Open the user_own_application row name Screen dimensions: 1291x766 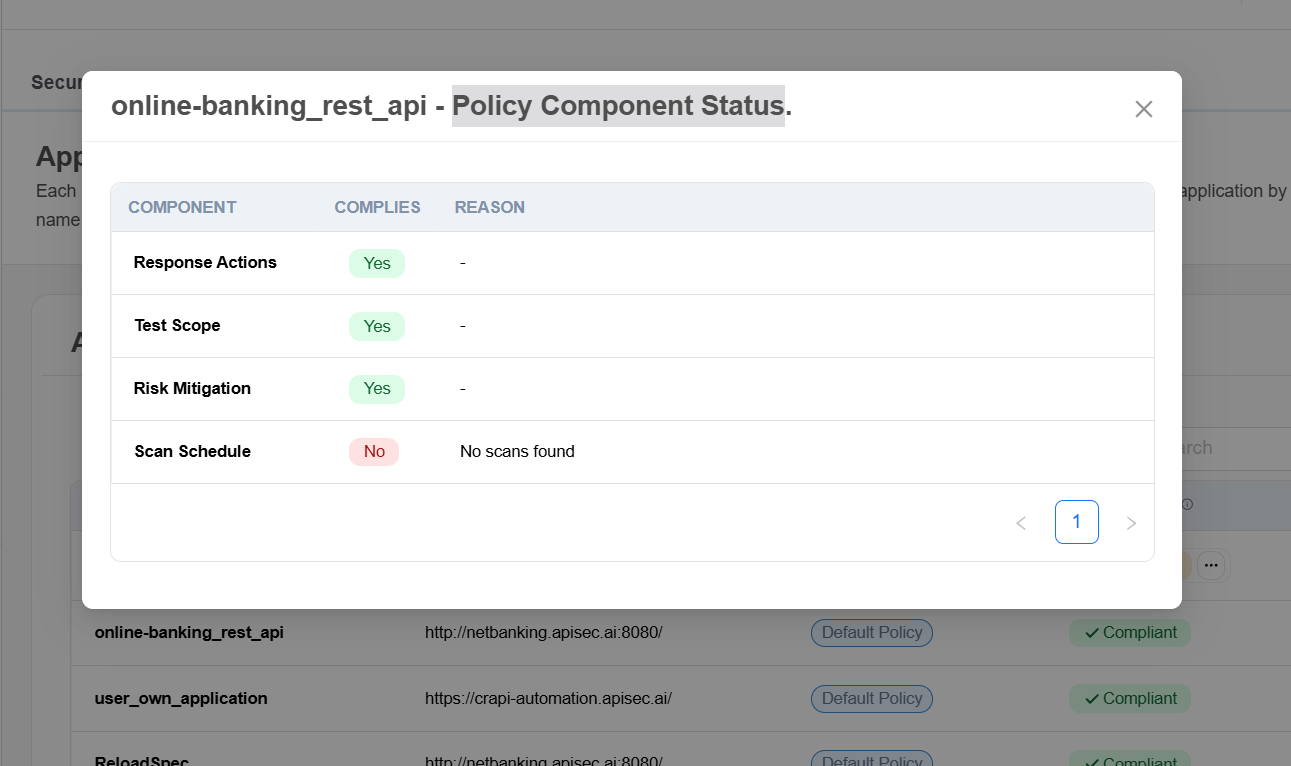pos(181,699)
